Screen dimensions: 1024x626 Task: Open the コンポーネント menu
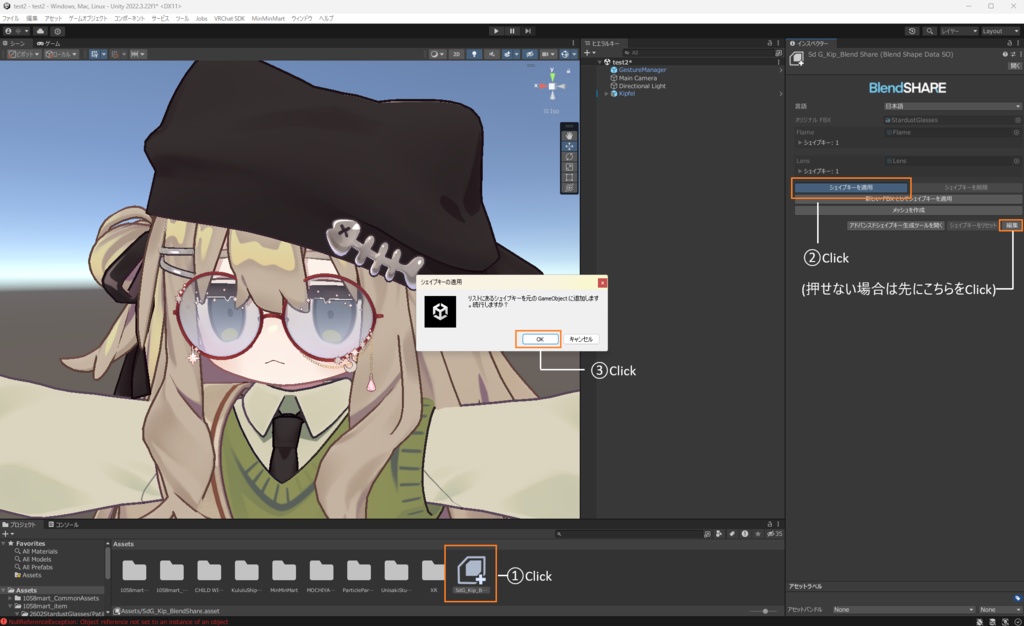pos(129,18)
